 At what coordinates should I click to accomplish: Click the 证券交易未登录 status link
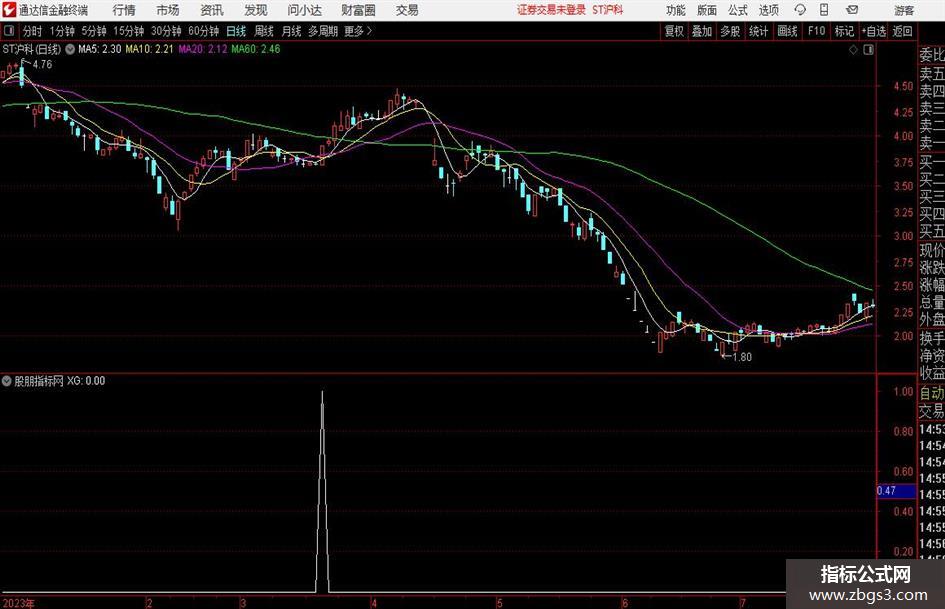point(551,10)
